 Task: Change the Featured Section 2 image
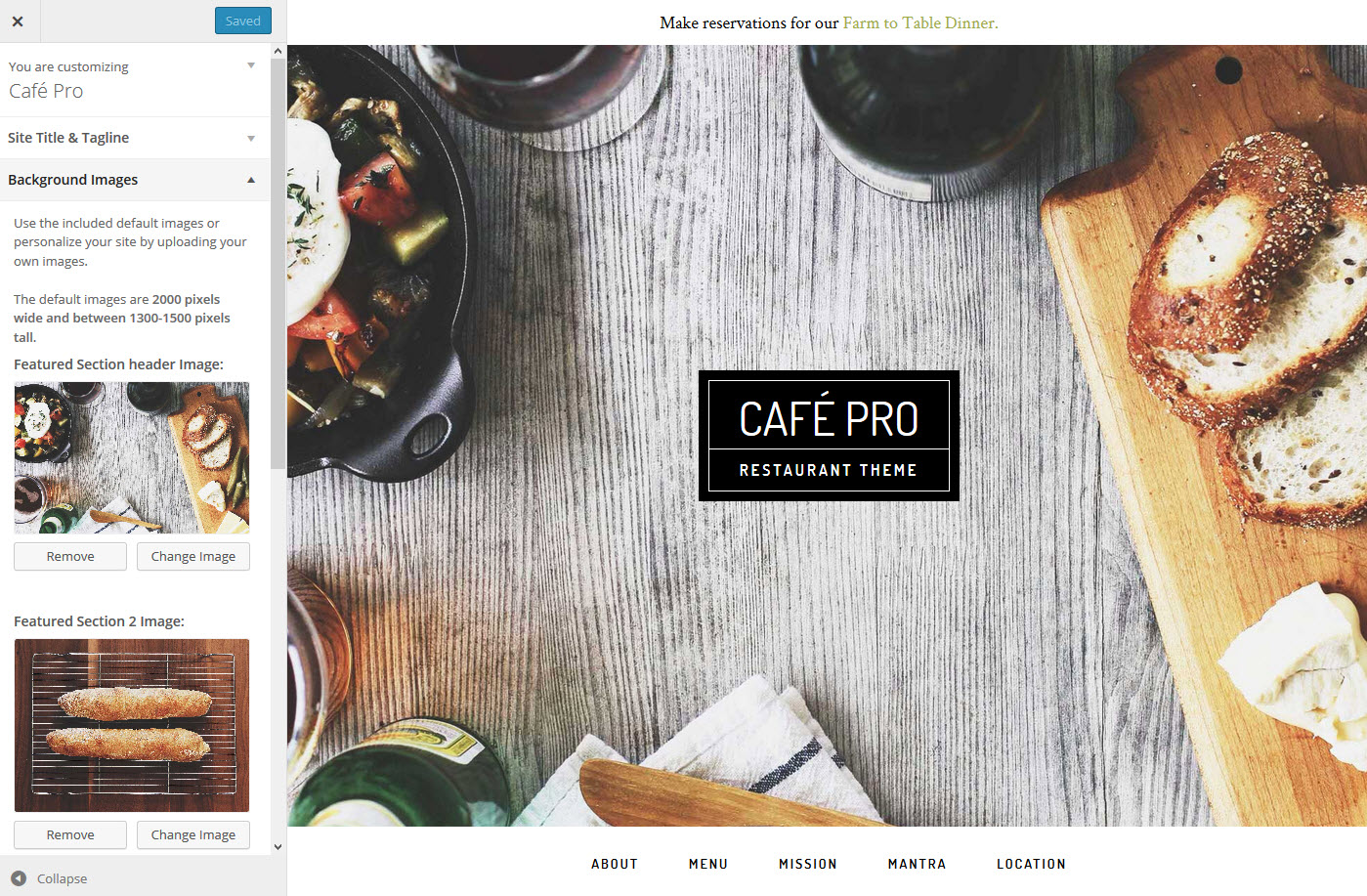coord(193,835)
